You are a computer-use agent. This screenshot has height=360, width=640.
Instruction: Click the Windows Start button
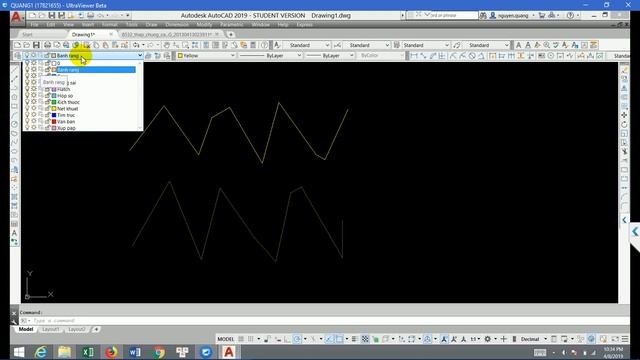tap(18, 352)
